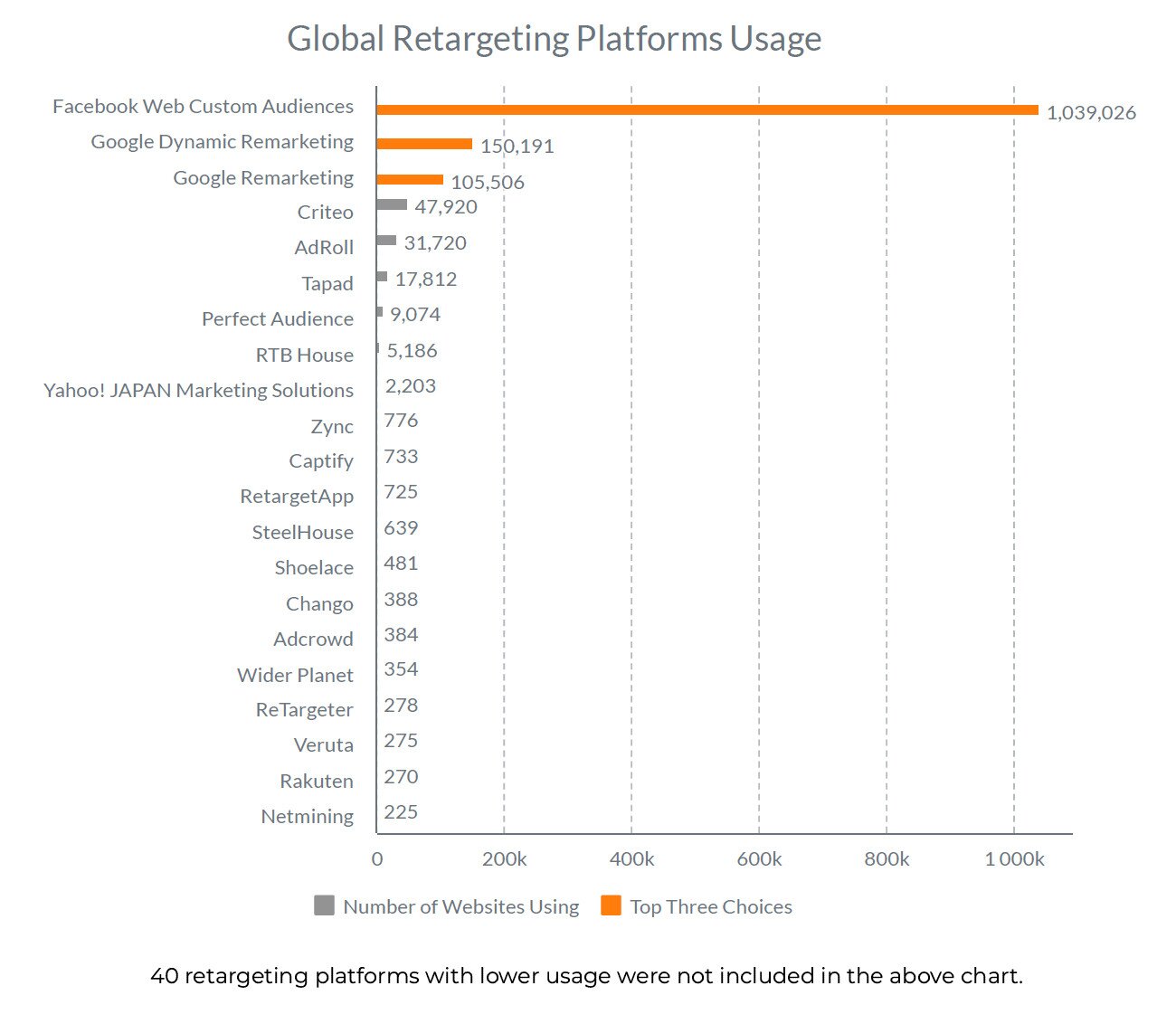Click the '200k' x-axis tick label

pyautogui.click(x=504, y=859)
